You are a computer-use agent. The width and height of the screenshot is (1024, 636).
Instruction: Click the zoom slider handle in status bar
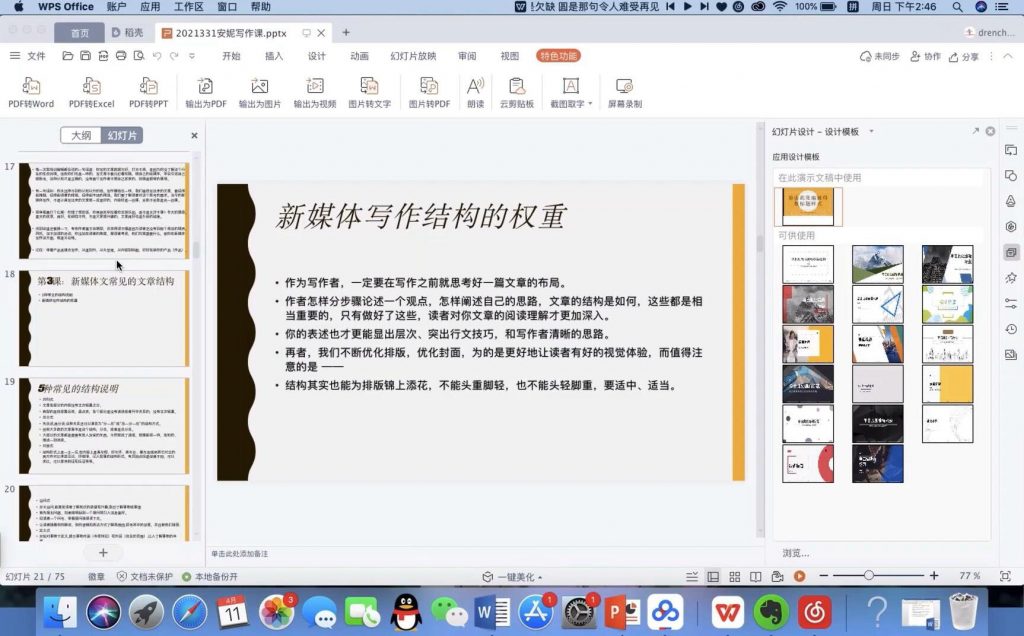(869, 576)
